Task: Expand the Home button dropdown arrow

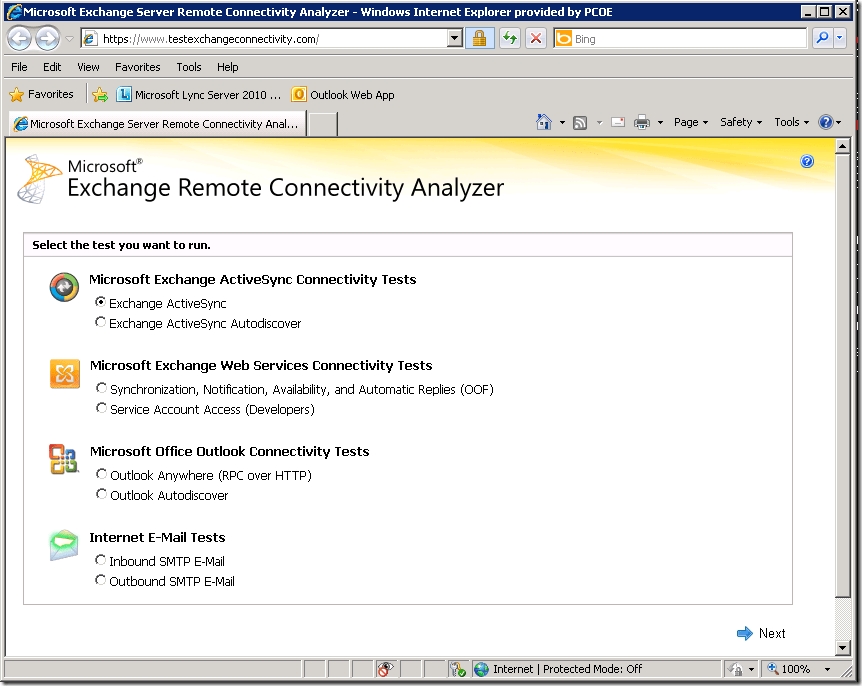Action: [x=562, y=123]
